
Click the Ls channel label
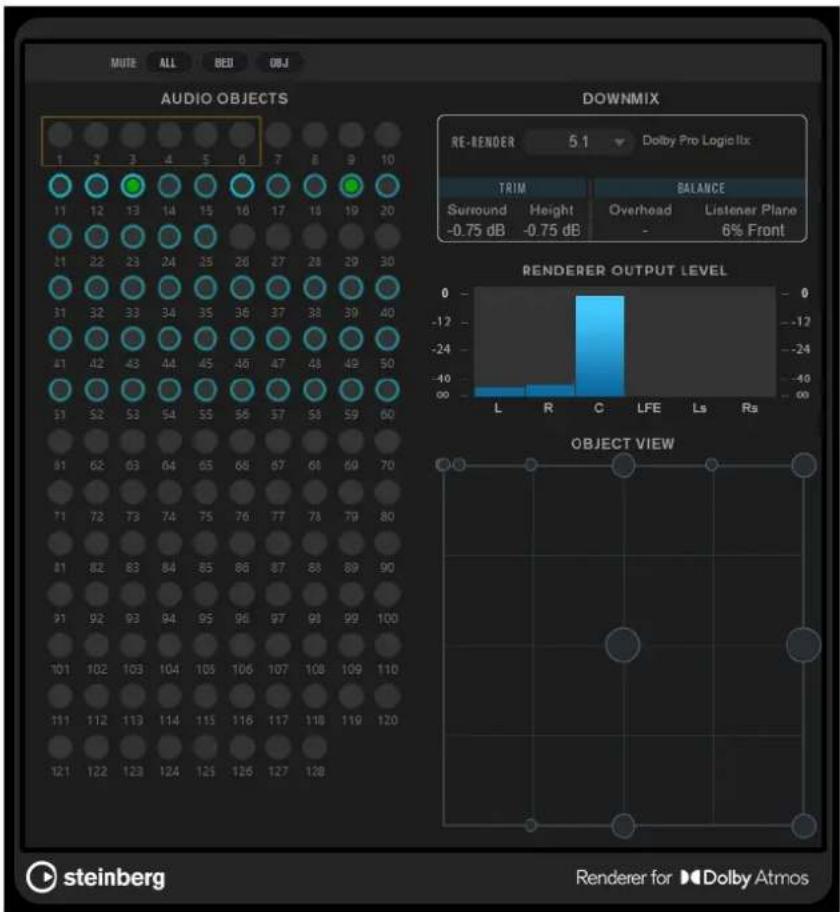[699, 408]
